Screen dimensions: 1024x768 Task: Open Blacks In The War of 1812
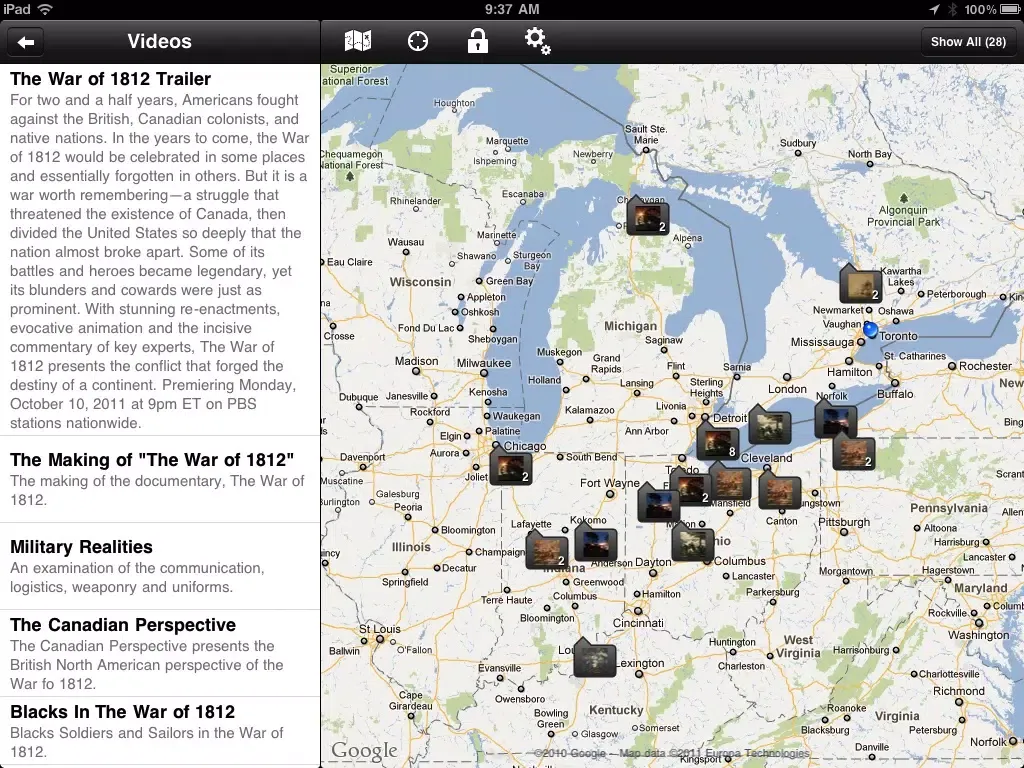[160, 731]
